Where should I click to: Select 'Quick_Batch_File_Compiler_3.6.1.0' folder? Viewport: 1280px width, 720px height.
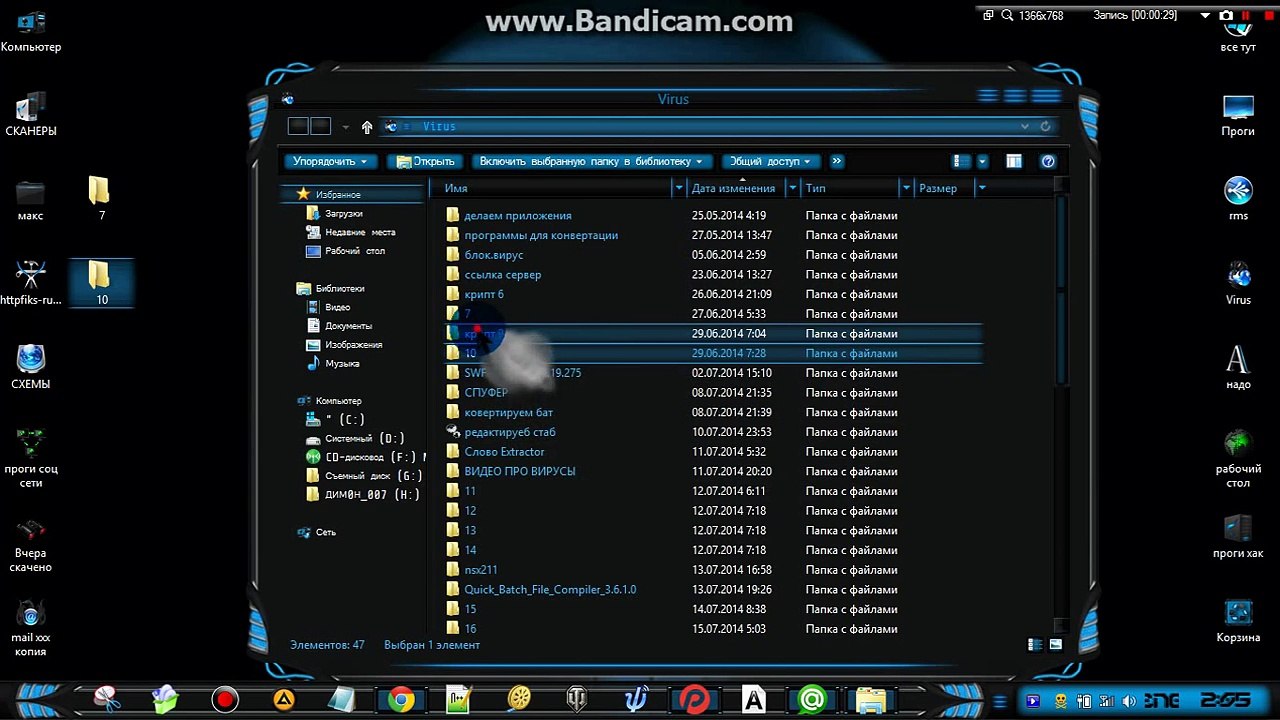[550, 590]
